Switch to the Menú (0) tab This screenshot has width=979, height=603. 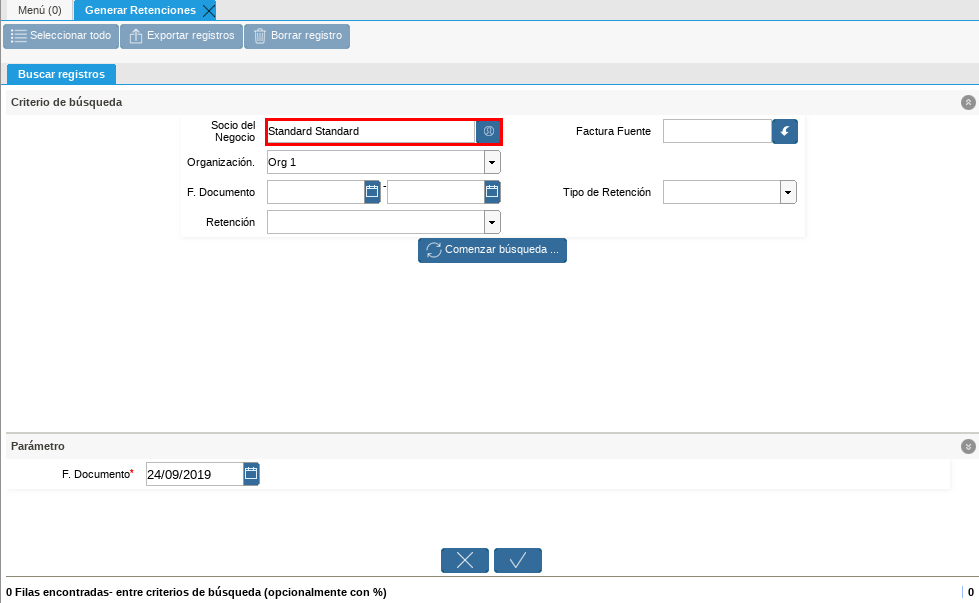click(40, 10)
